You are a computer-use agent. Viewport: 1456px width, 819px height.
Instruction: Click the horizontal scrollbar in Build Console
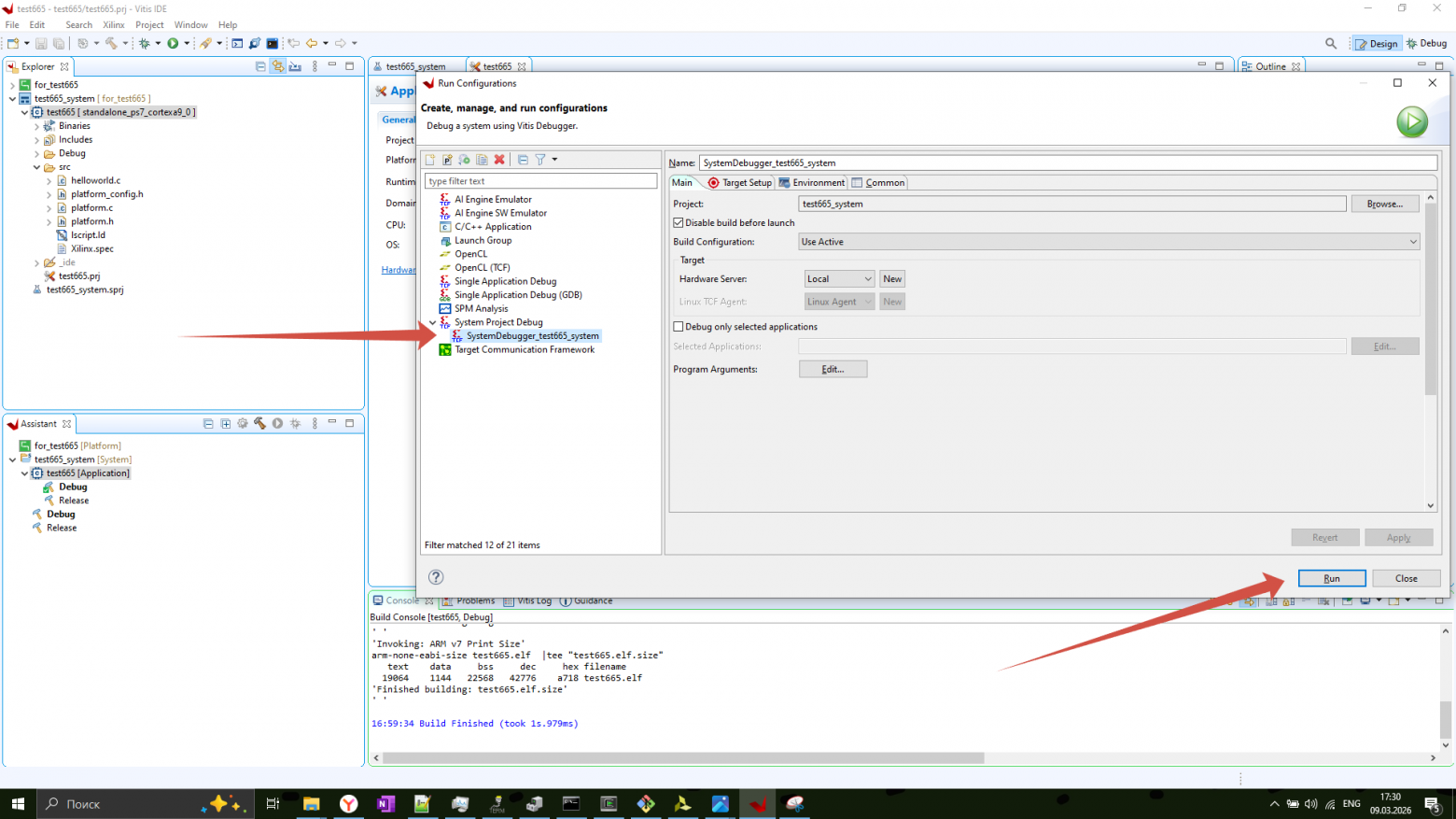tap(683, 758)
